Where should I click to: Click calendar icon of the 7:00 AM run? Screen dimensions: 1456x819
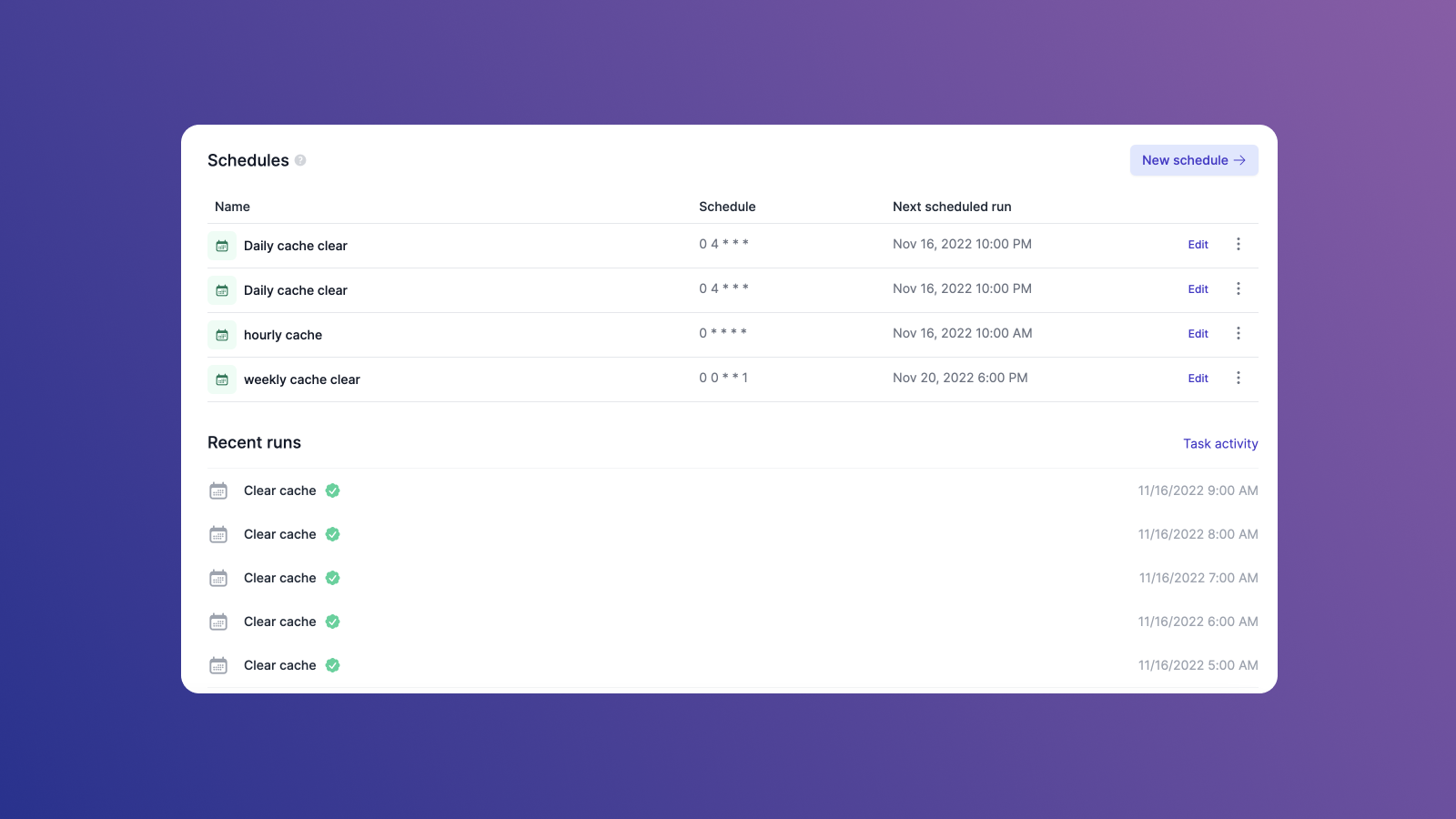[218, 578]
